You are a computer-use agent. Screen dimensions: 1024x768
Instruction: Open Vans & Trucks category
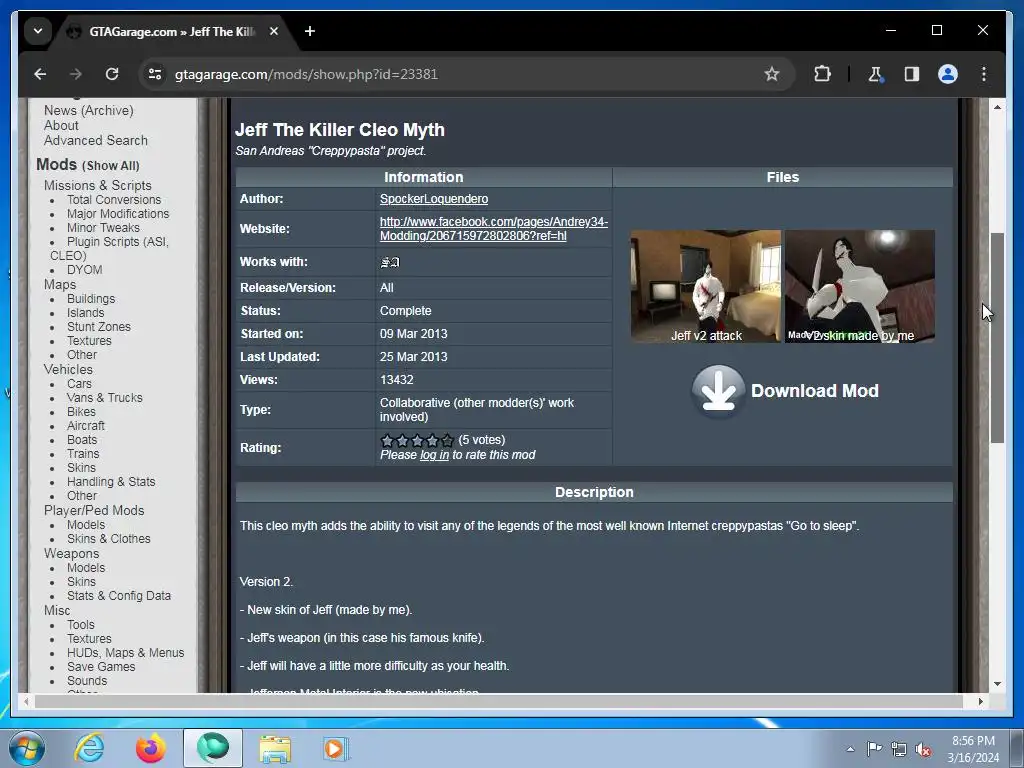coord(104,398)
